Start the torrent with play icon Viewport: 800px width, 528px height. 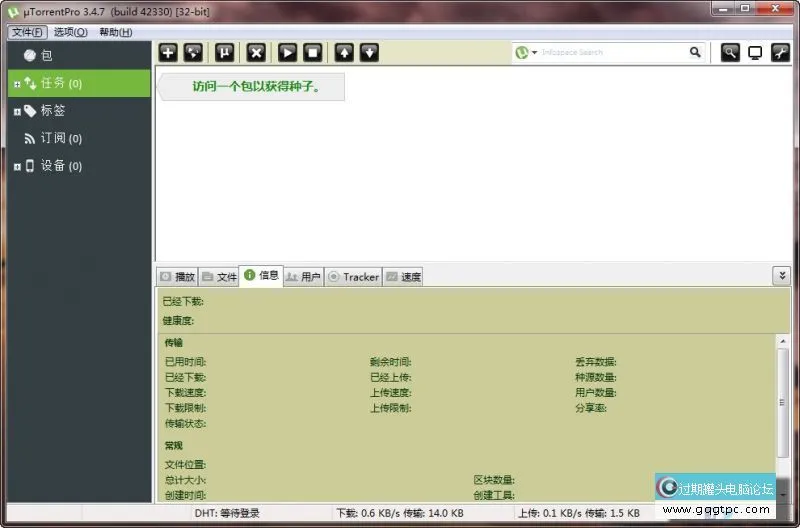[x=287, y=52]
